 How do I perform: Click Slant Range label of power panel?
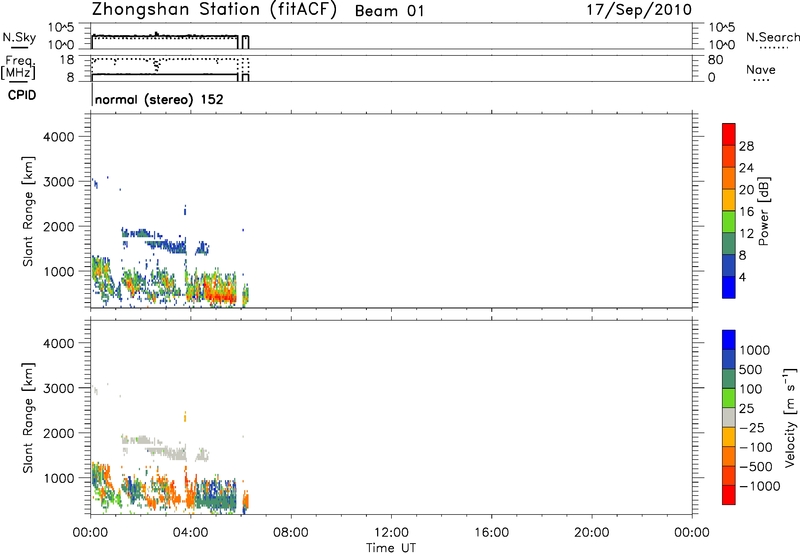(28, 211)
